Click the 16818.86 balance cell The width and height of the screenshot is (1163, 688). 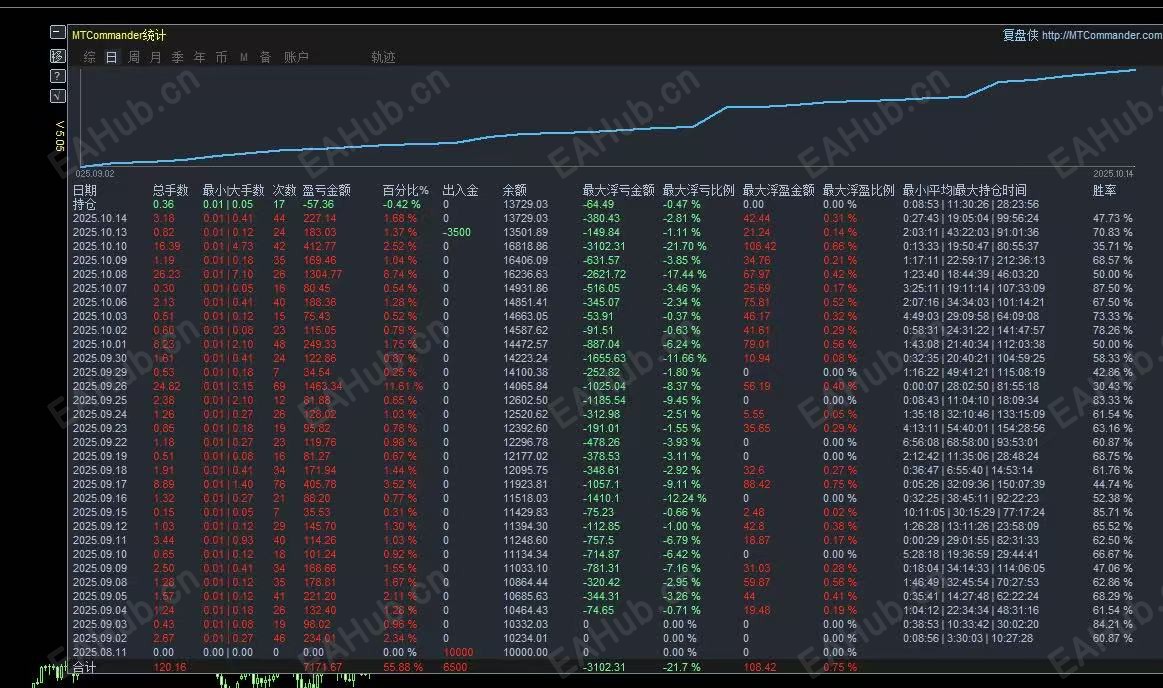coord(526,246)
